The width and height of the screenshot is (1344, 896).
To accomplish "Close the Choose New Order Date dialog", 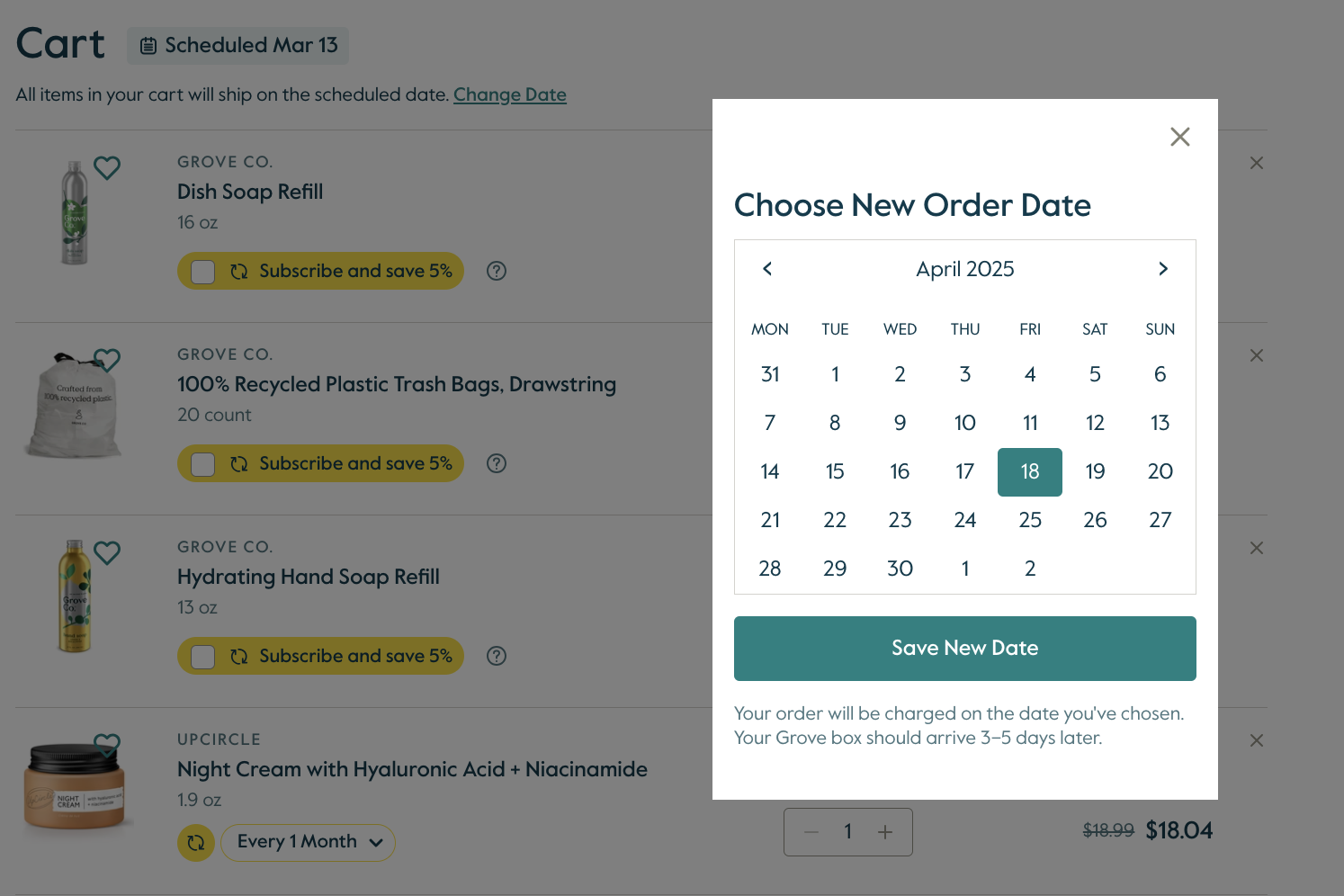I will pos(1179,137).
